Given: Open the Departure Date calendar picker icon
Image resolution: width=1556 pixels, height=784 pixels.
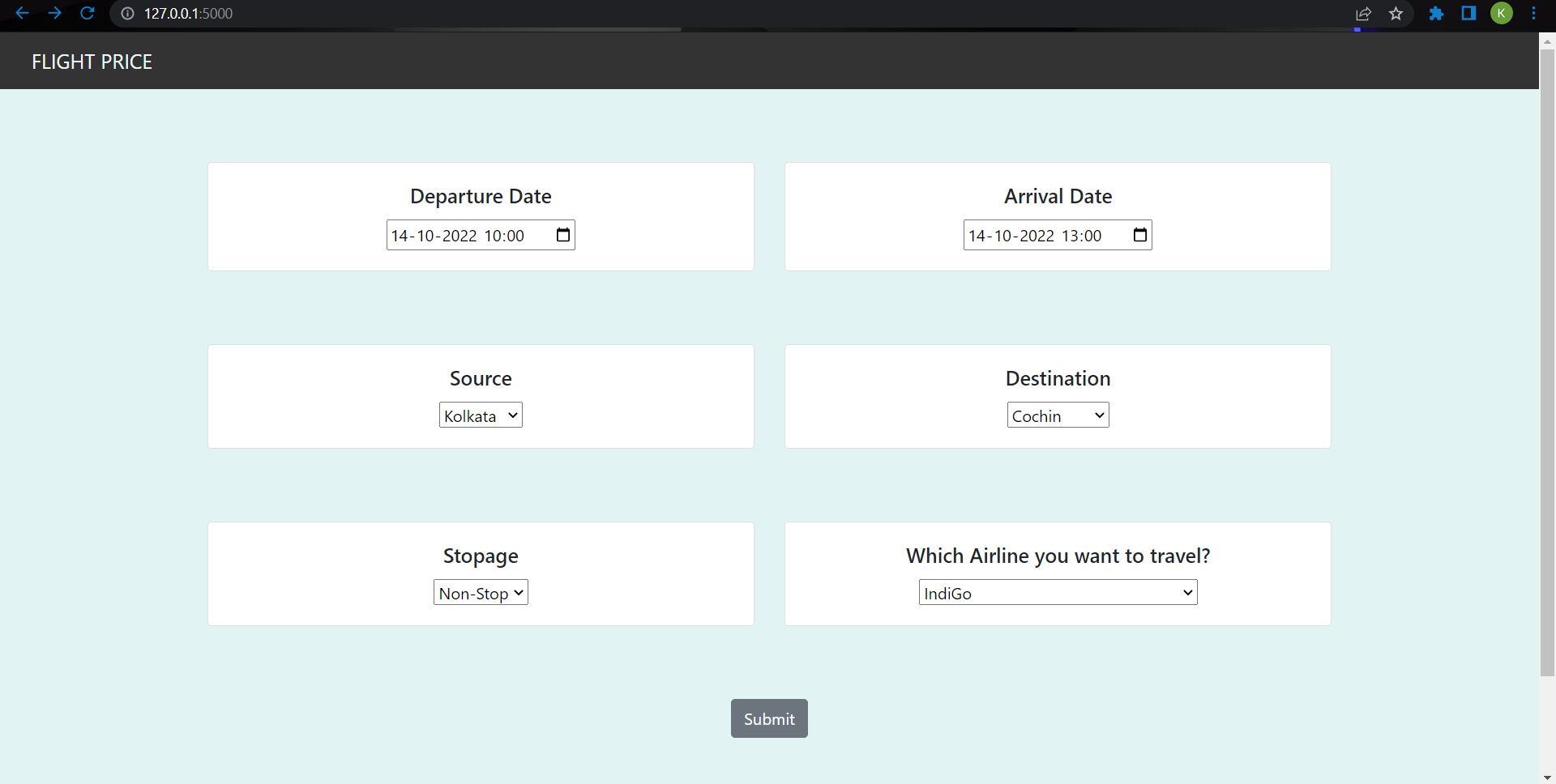Looking at the screenshot, I should tap(562, 235).
